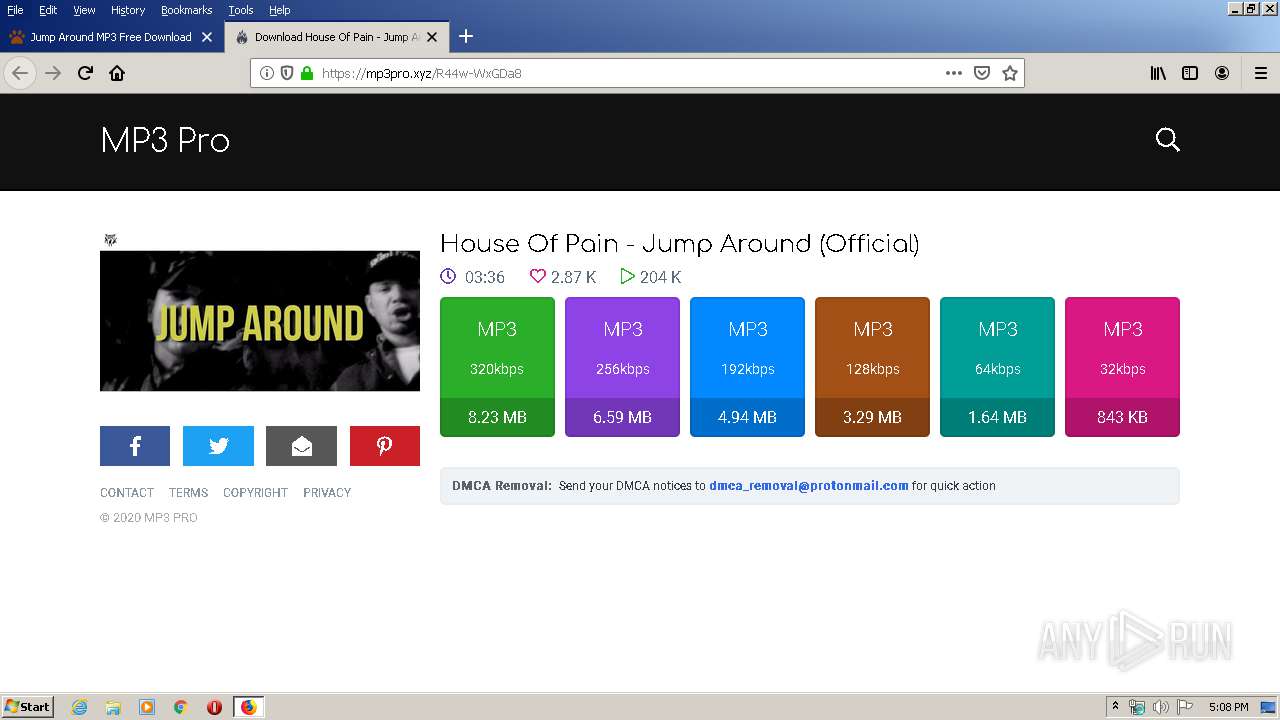
Task: Save page to Pocket icon
Action: coord(982,73)
